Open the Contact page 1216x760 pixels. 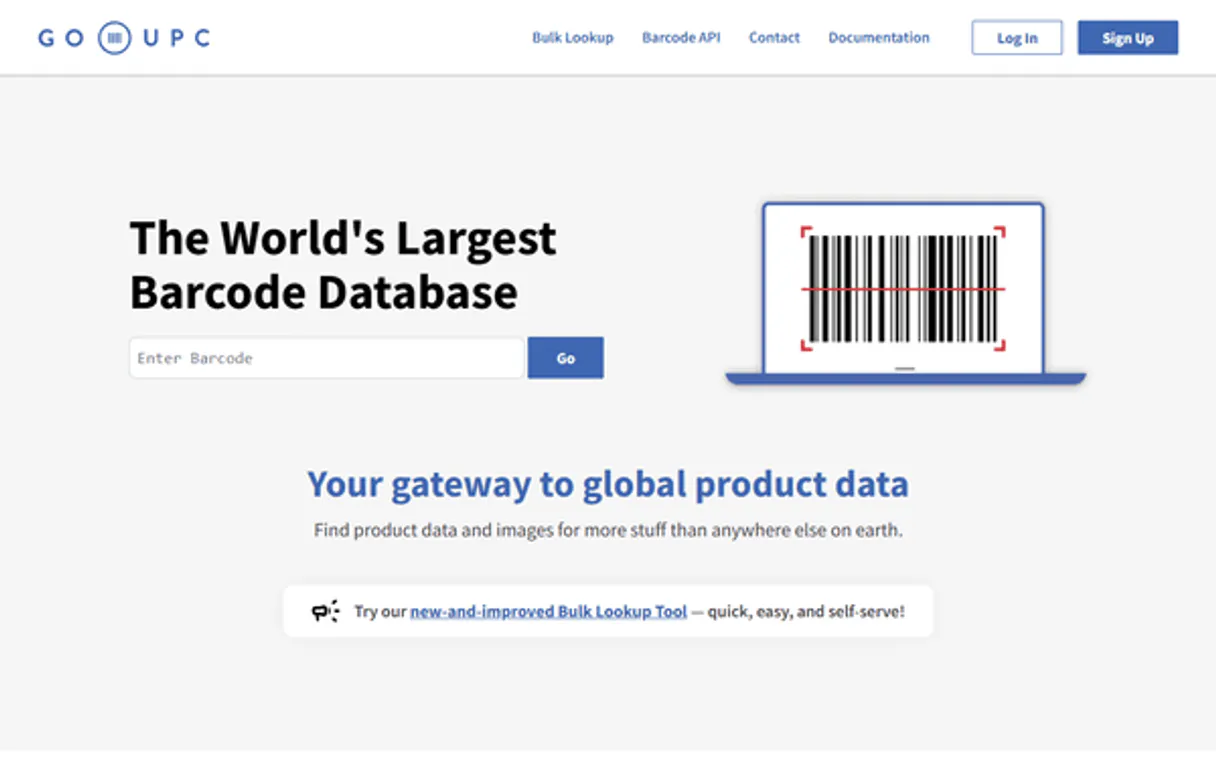(774, 38)
